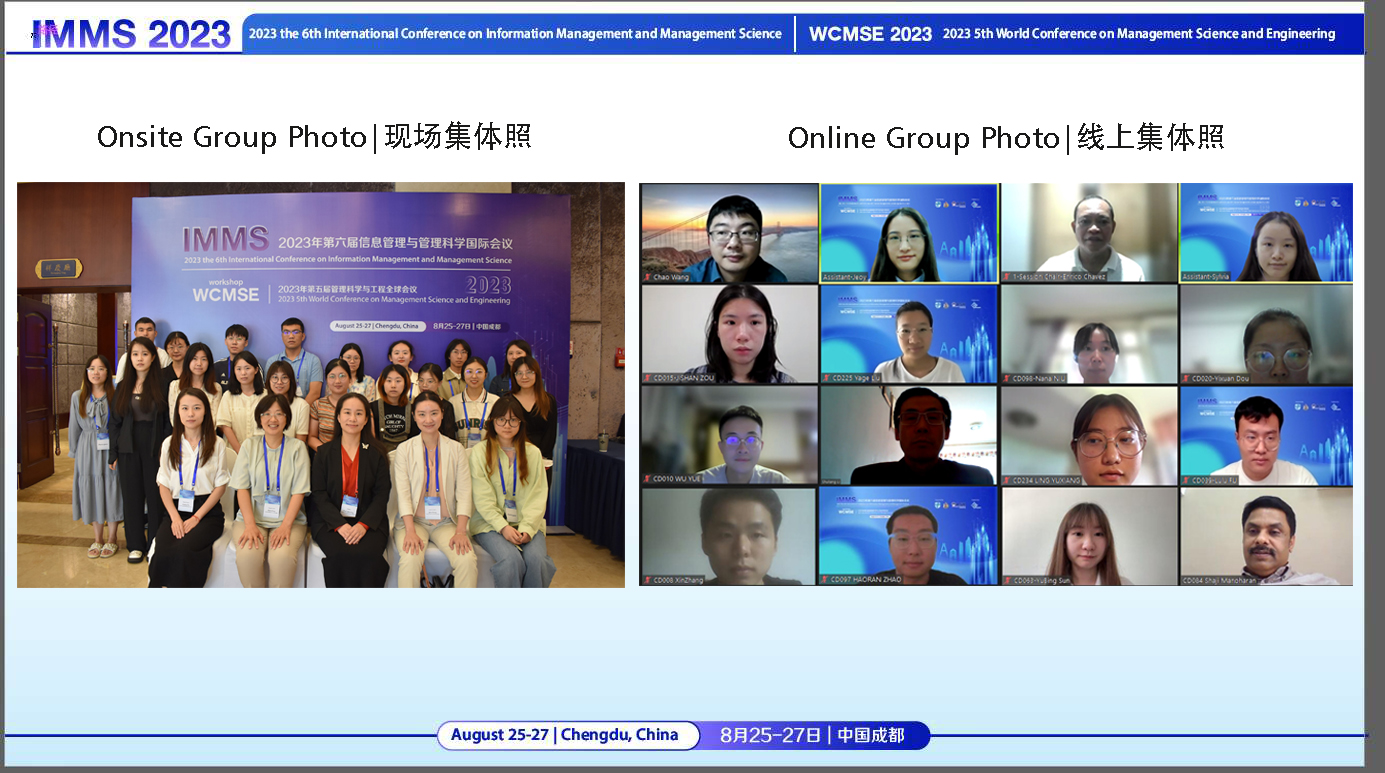Unmute Session Chair Enrico Chavez's microphone

(x=1007, y=276)
